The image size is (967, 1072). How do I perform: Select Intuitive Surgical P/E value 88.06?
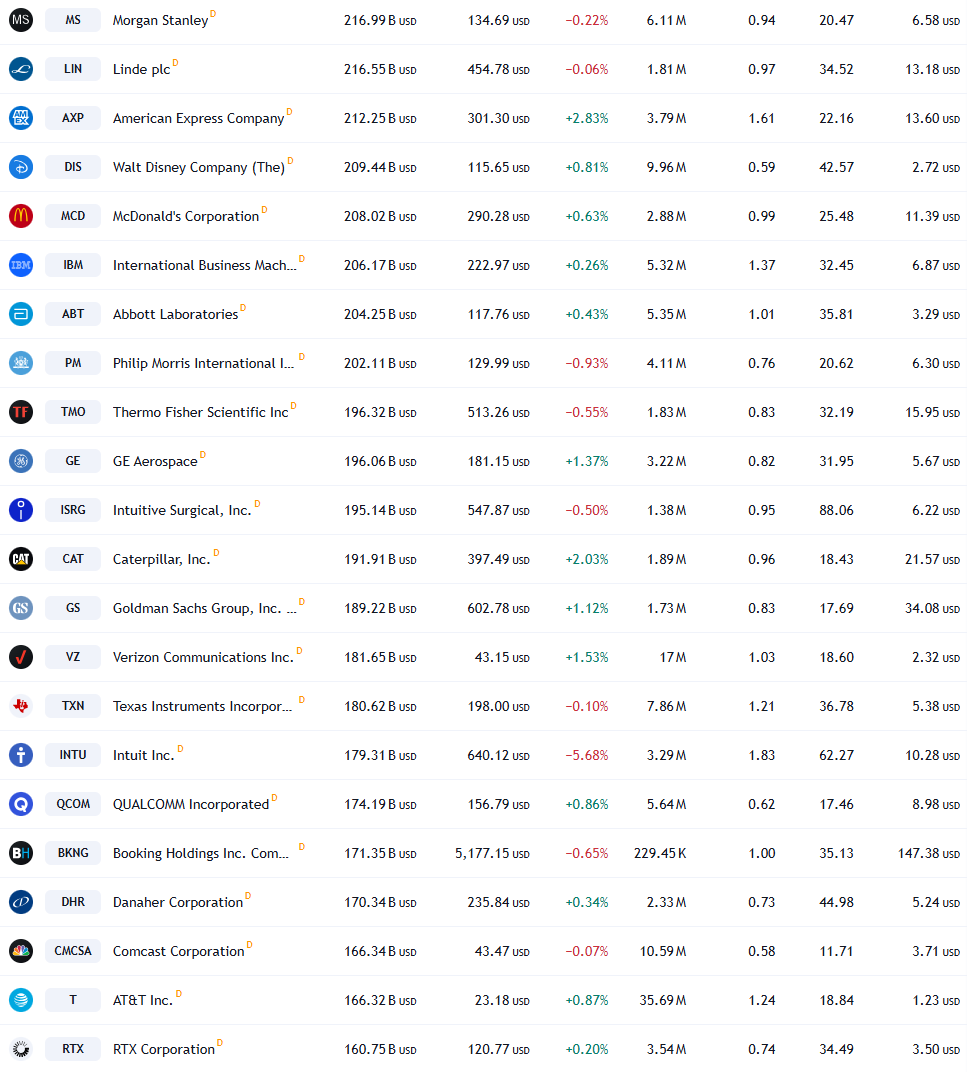(836, 510)
